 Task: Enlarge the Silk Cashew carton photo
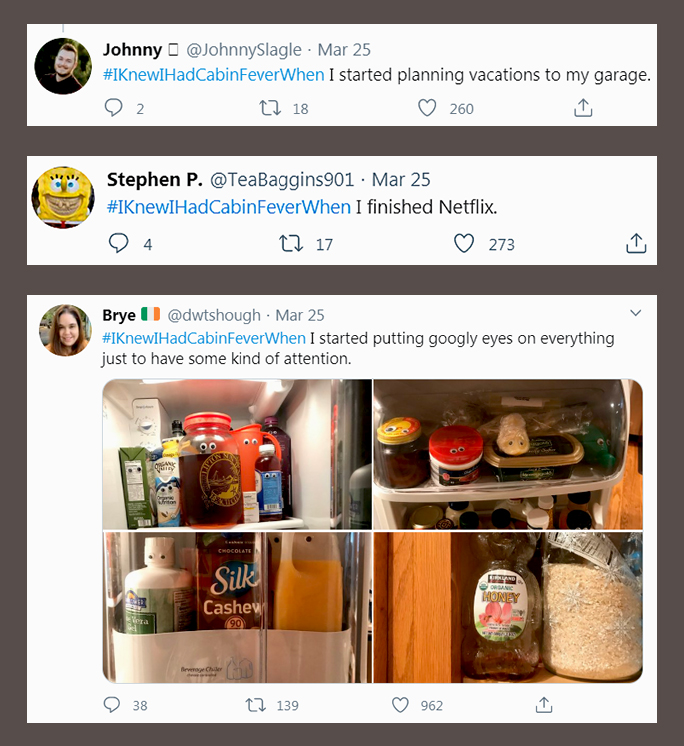click(237, 607)
